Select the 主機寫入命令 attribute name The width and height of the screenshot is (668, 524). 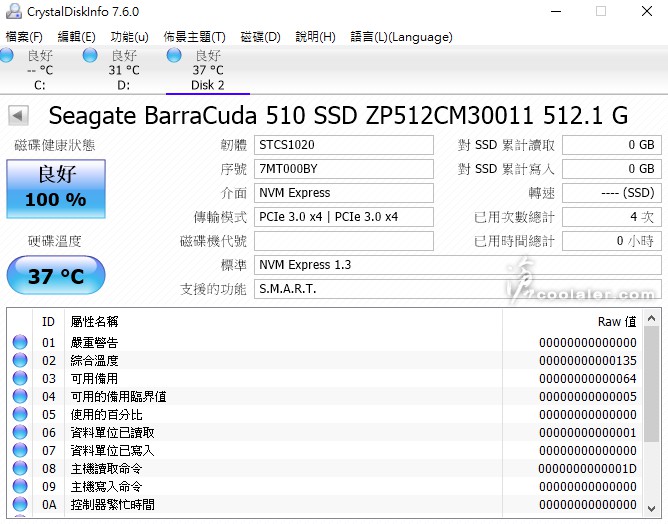pyautogui.click(x=107, y=487)
